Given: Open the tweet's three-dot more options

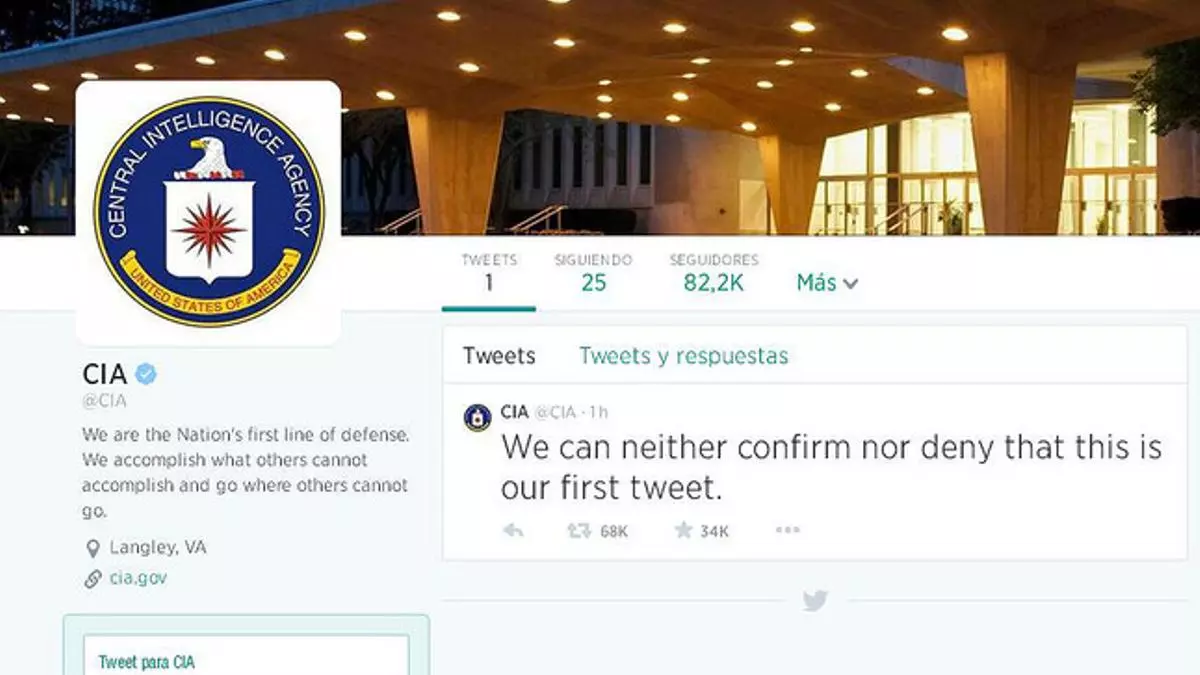Looking at the screenshot, I should click(788, 530).
